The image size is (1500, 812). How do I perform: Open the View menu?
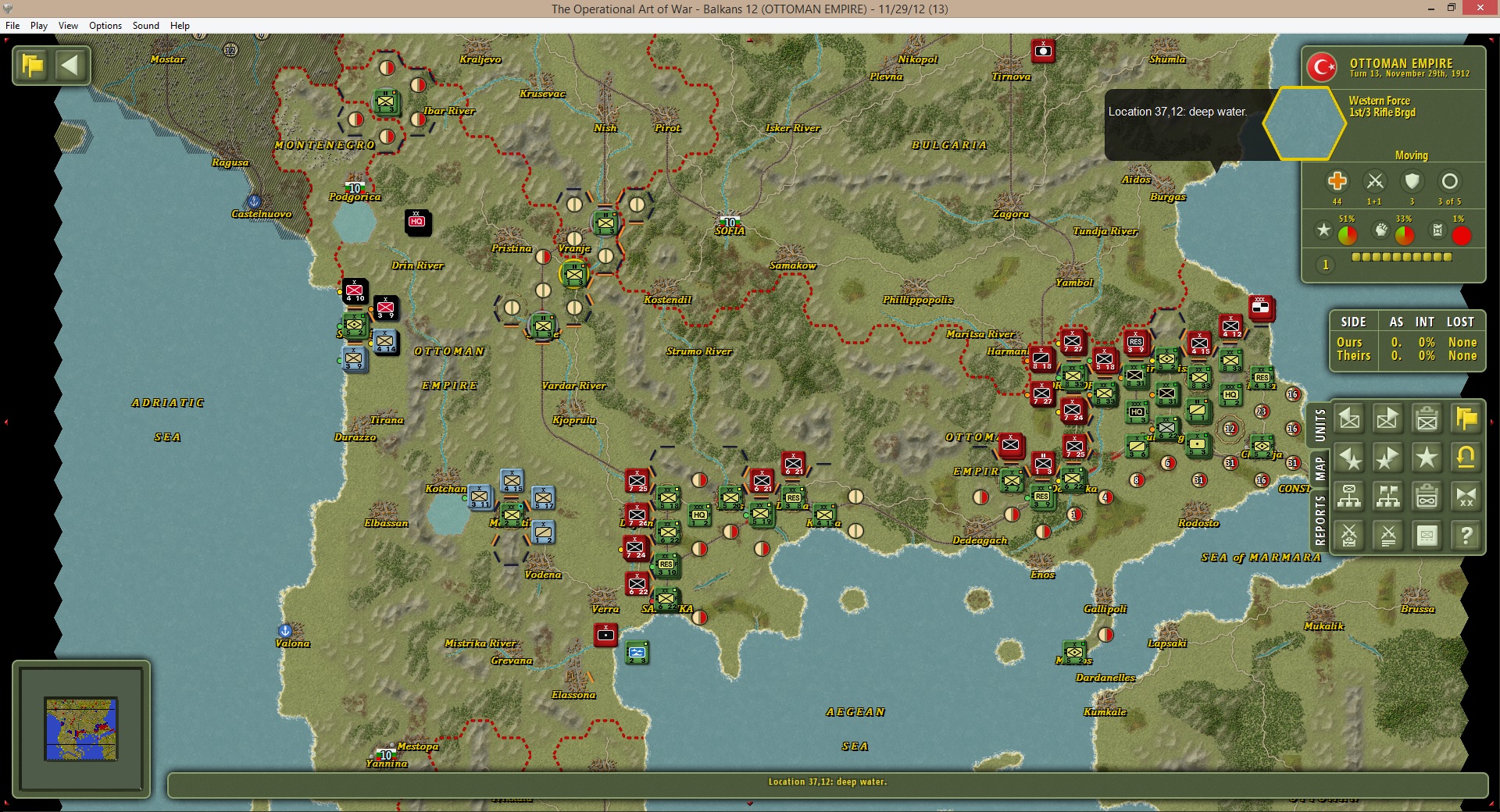point(68,26)
